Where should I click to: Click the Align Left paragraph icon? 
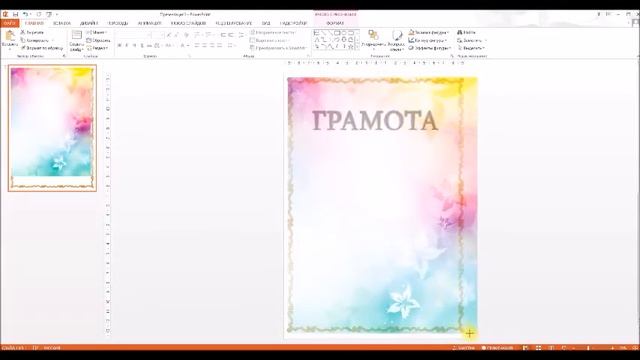click(x=197, y=45)
